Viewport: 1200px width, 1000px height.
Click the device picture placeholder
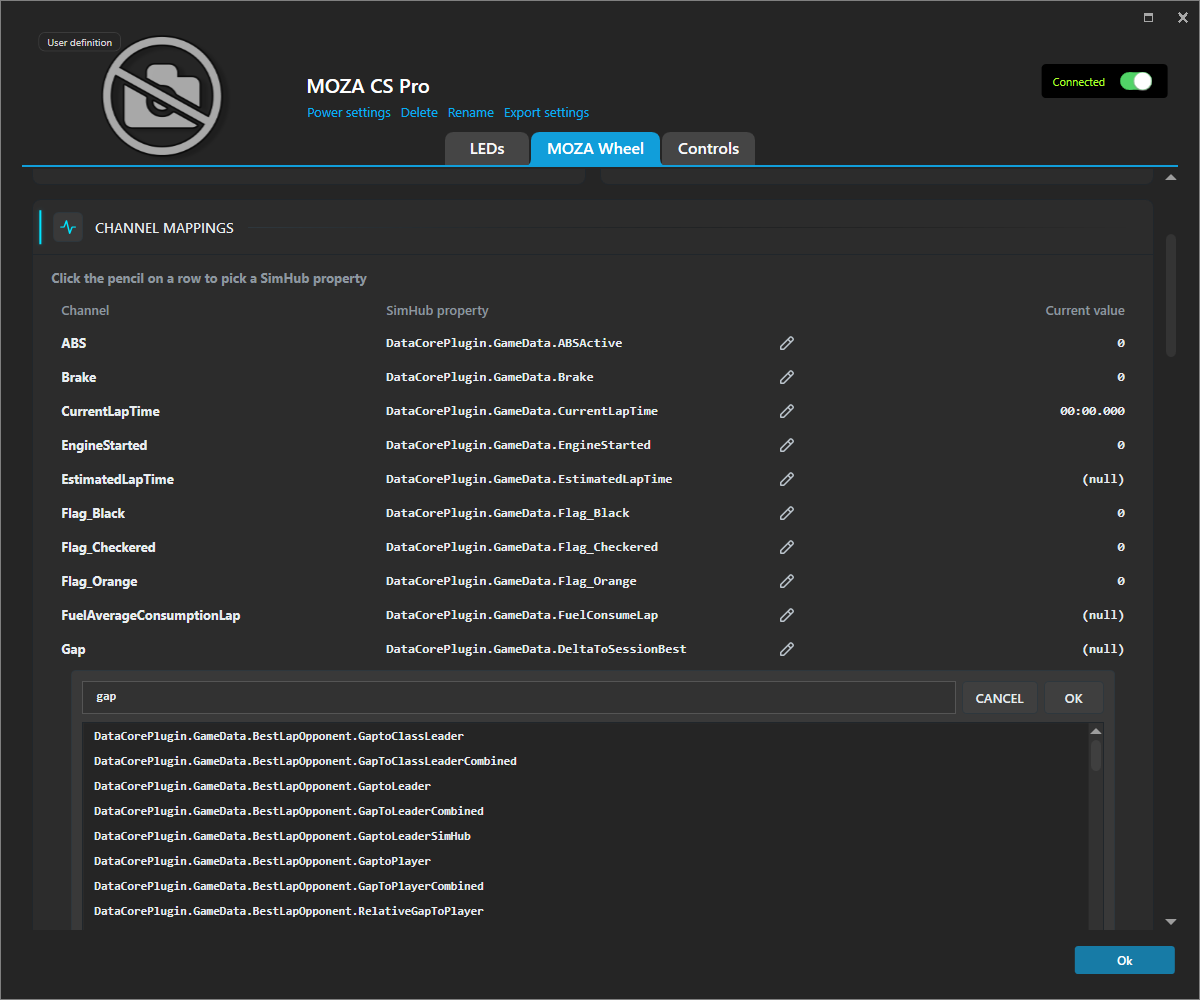162,95
